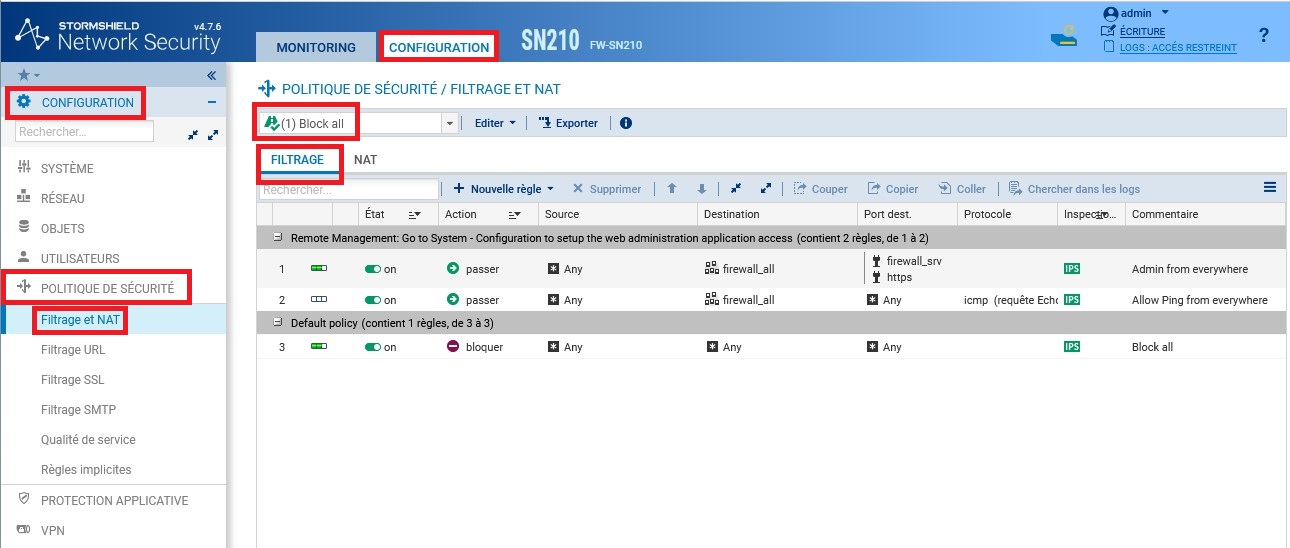This screenshot has width=1290, height=548.
Task: Click rule 3 green status indicator icon
Action: pyautogui.click(x=319, y=347)
